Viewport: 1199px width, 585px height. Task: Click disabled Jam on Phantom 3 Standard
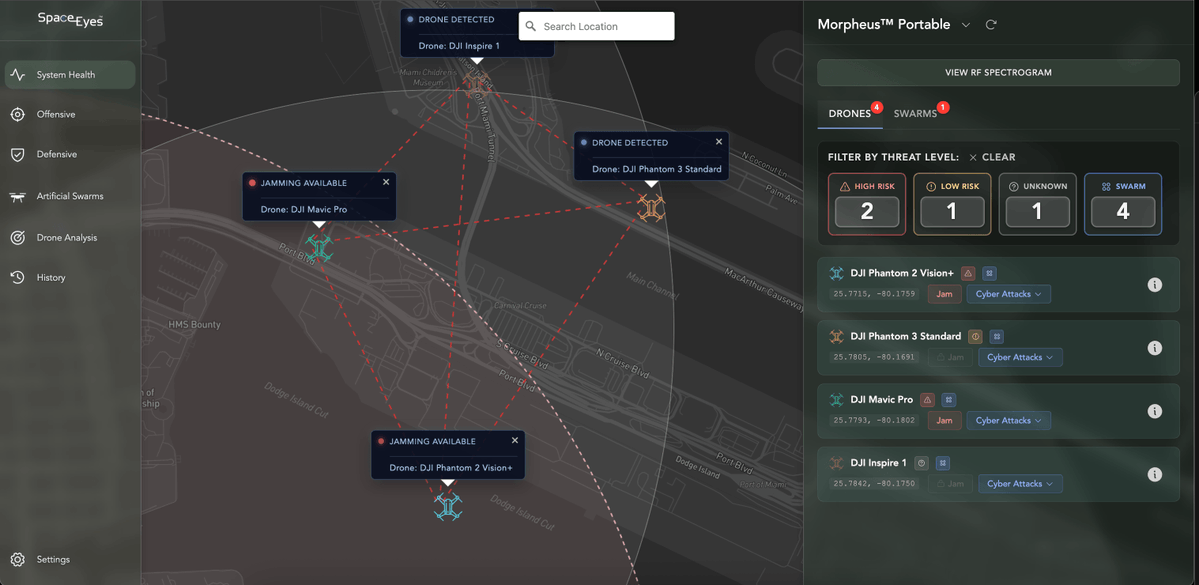click(x=950, y=357)
